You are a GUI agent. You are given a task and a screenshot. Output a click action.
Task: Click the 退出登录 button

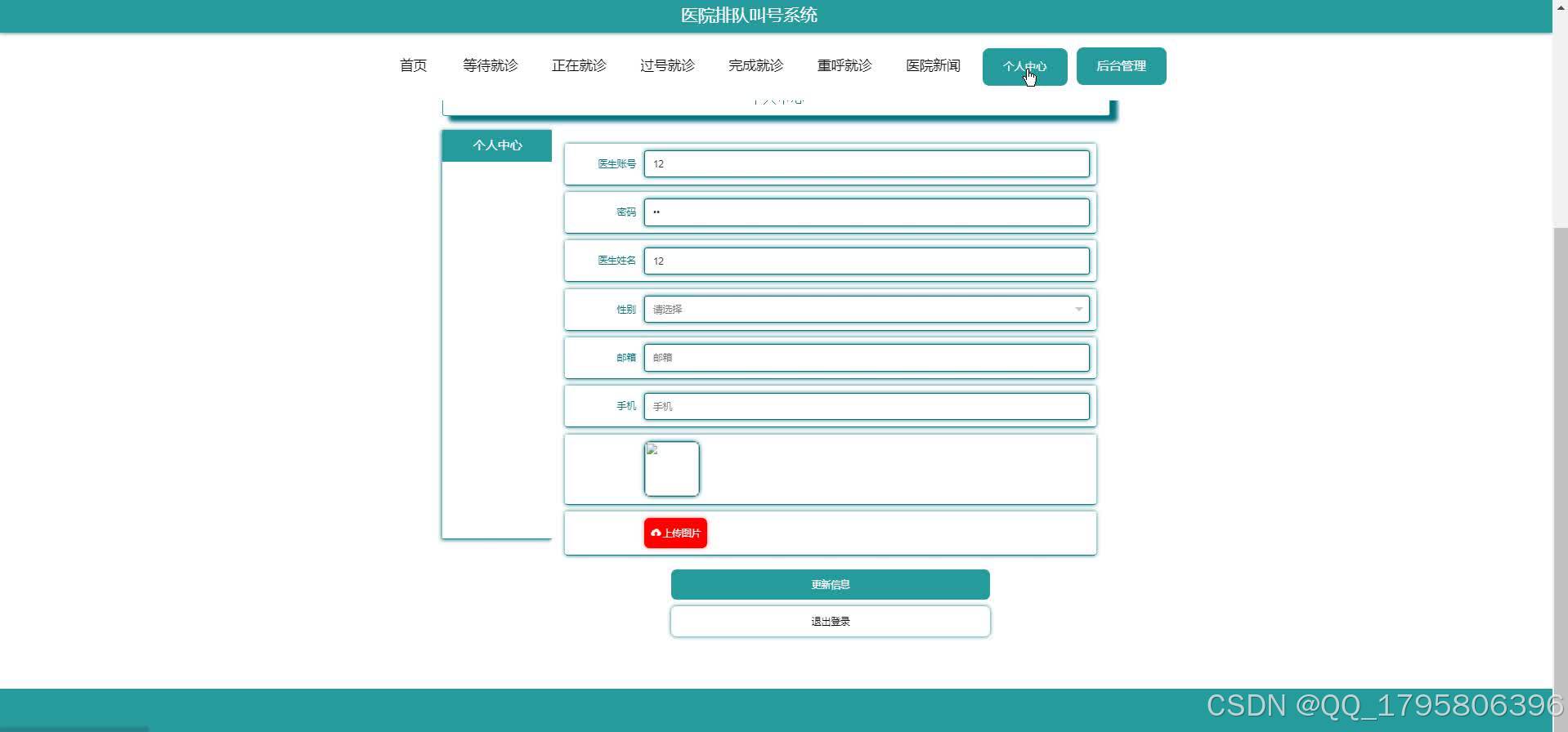coord(830,622)
